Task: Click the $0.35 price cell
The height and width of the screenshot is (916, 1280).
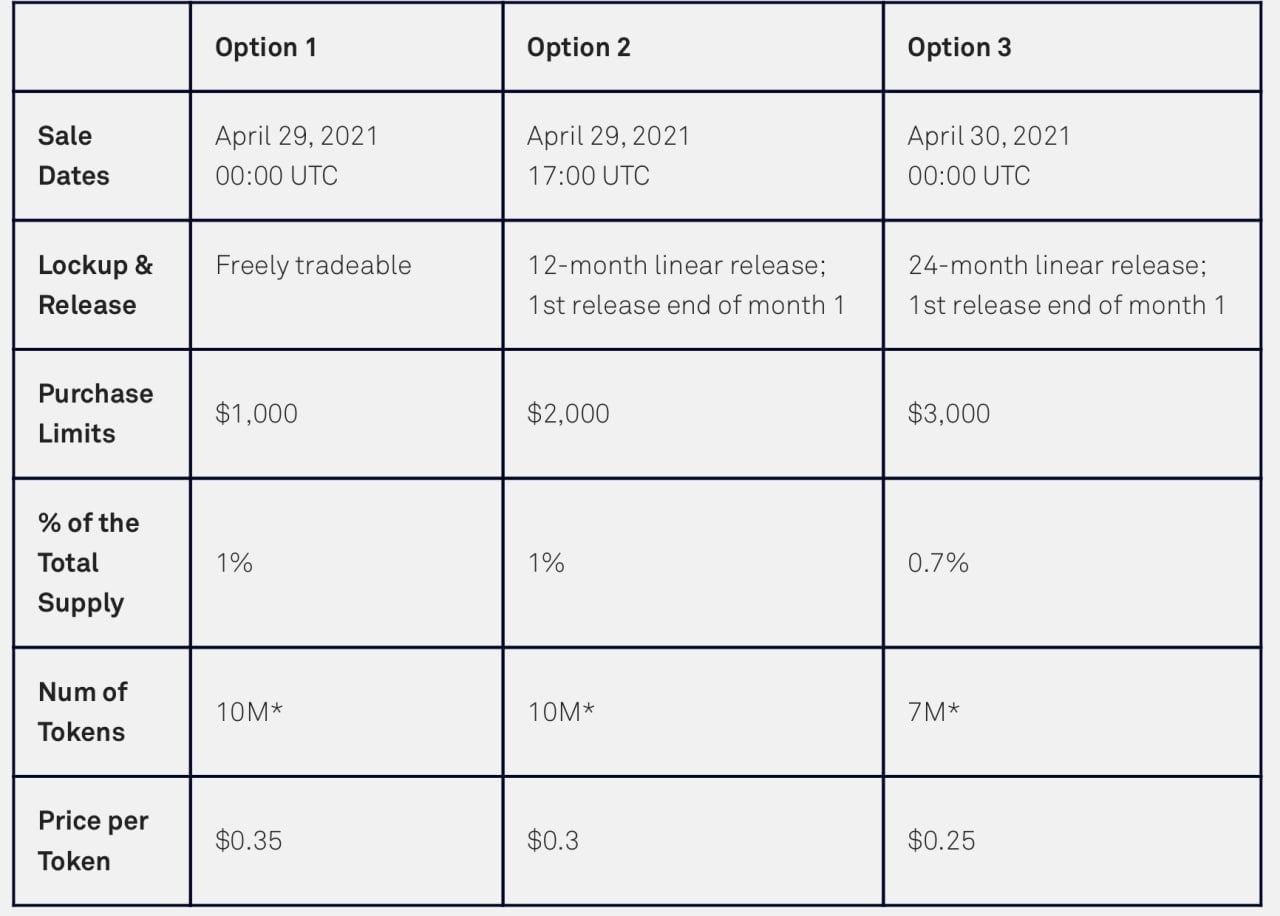Action: point(248,840)
